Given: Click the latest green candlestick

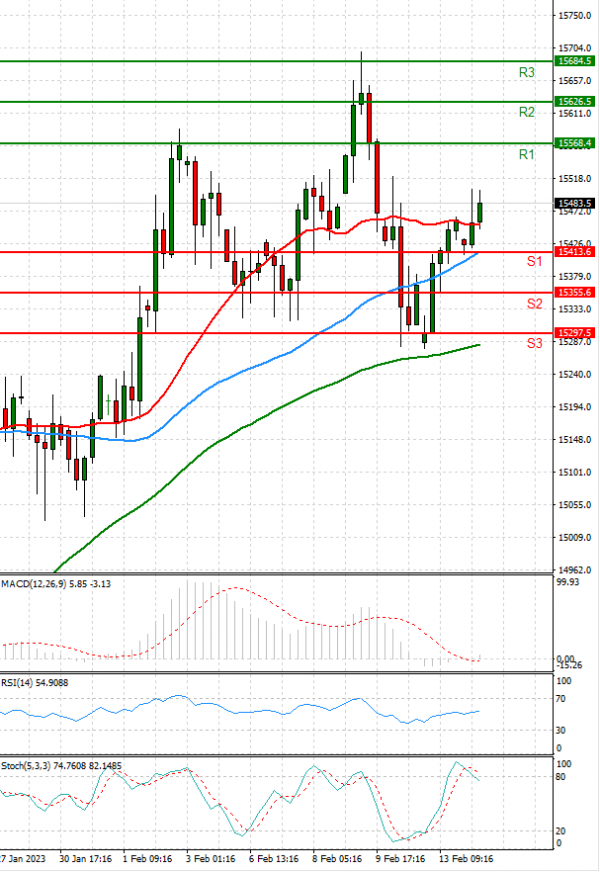Looking at the screenshot, I should [x=480, y=212].
